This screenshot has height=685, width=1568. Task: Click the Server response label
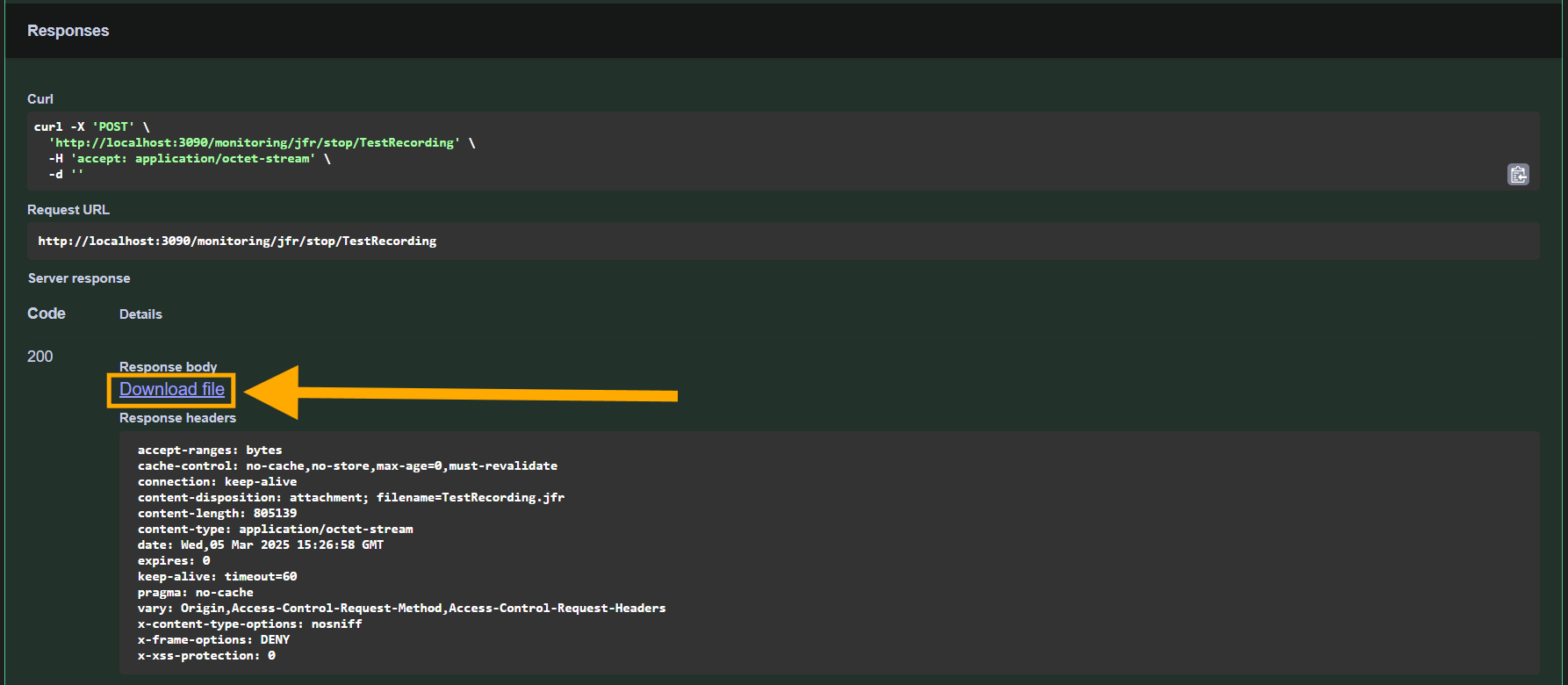coord(79,278)
